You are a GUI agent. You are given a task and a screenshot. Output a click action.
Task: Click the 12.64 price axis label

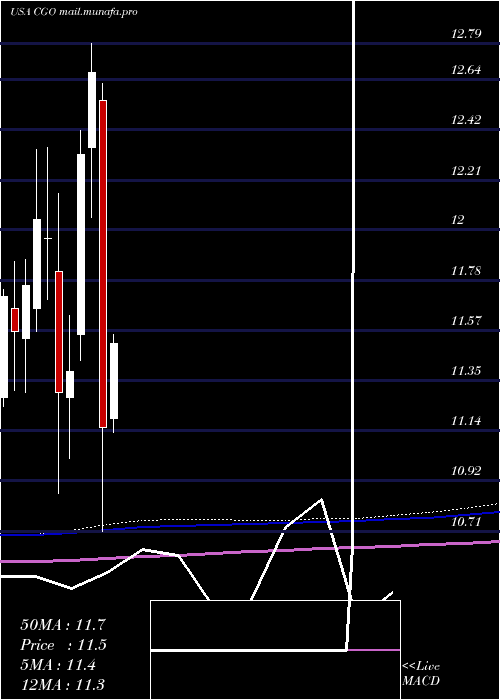coord(466,70)
